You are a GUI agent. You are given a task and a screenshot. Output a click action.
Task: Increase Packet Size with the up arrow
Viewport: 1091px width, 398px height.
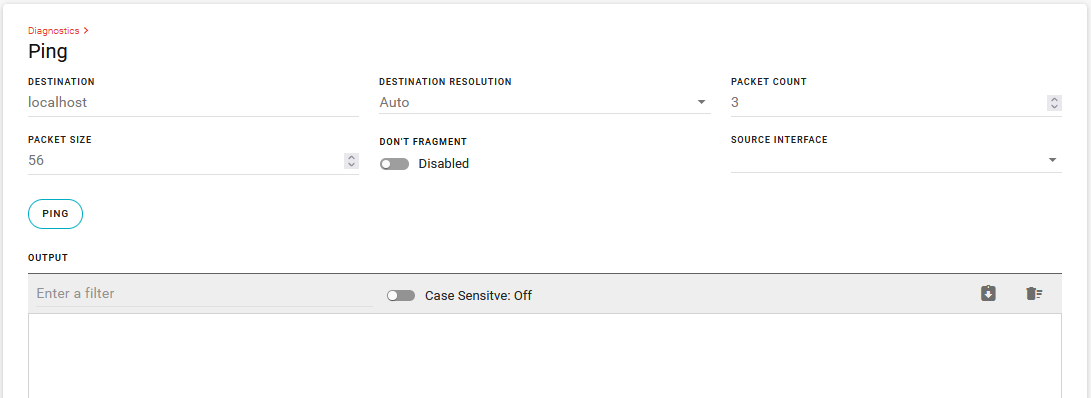click(x=351, y=157)
